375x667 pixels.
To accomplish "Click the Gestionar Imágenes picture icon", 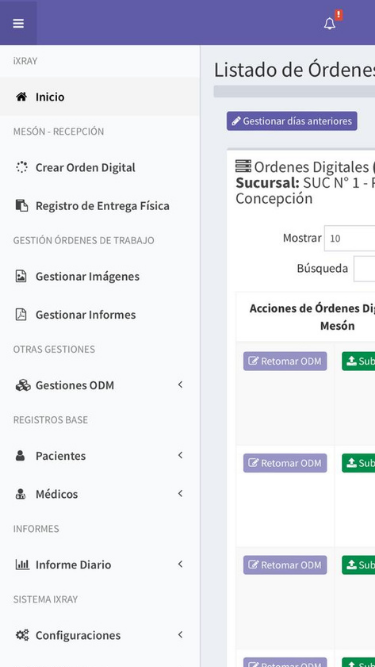I will coord(21,276).
